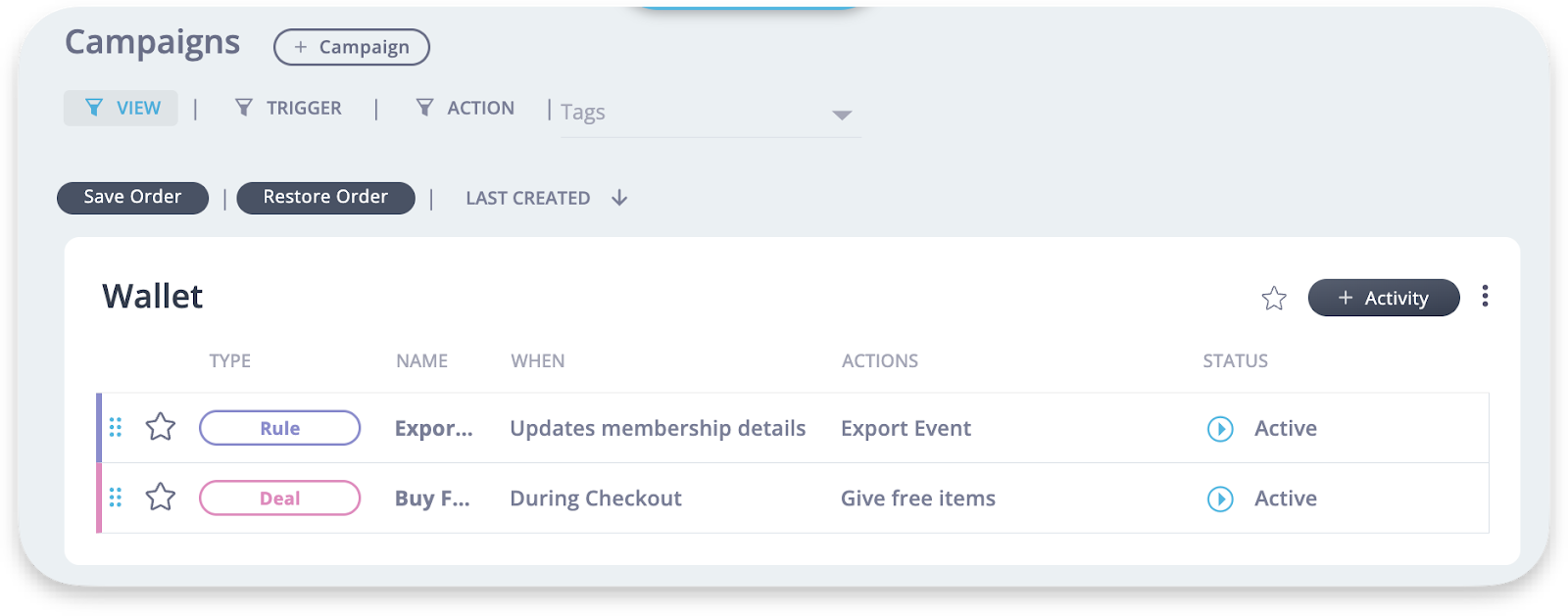The image size is (1568, 616).
Task: Sort campaigns by Last Created
Action: (x=528, y=198)
